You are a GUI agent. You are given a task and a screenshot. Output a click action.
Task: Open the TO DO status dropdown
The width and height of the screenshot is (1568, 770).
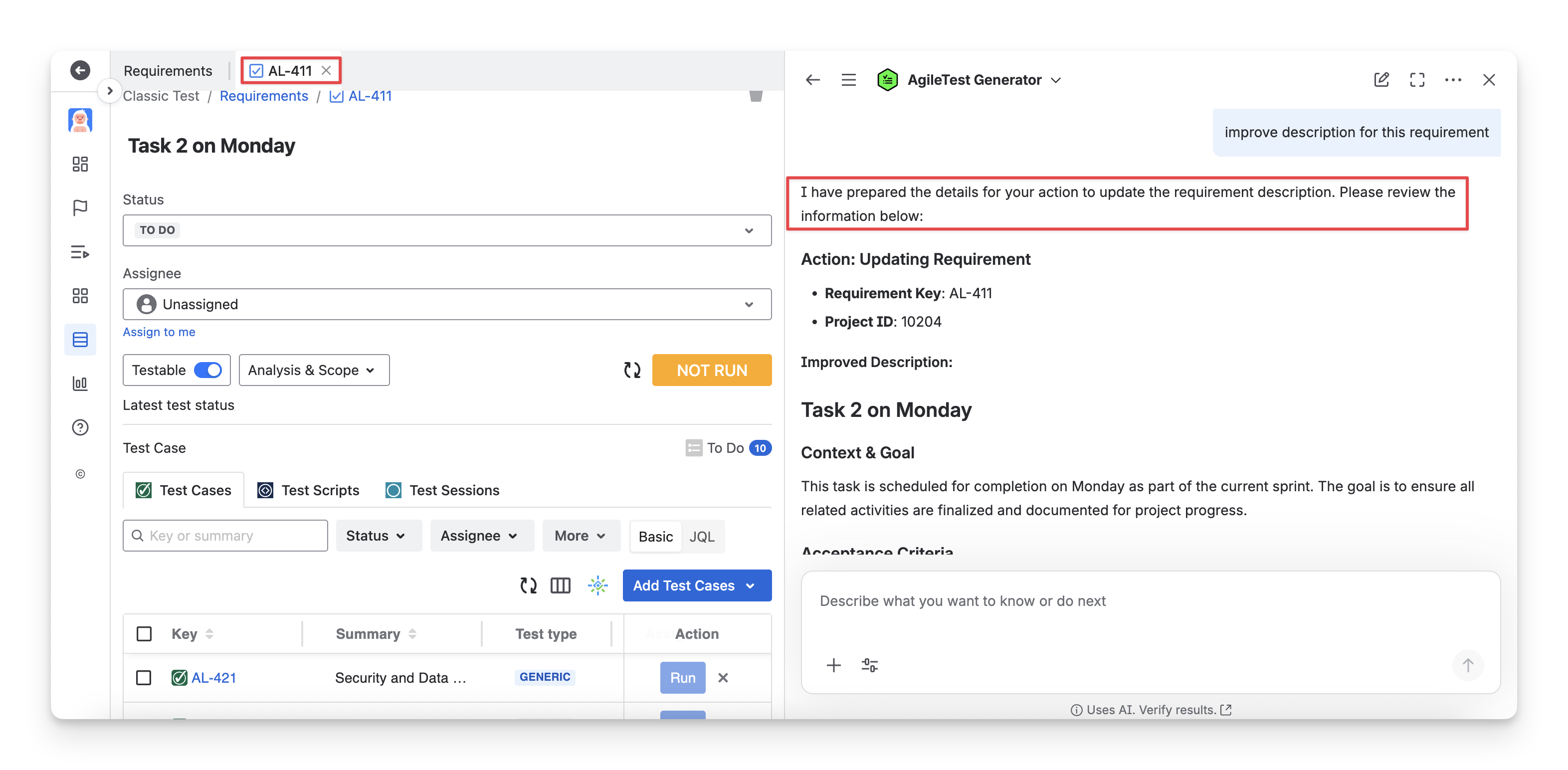coord(447,230)
